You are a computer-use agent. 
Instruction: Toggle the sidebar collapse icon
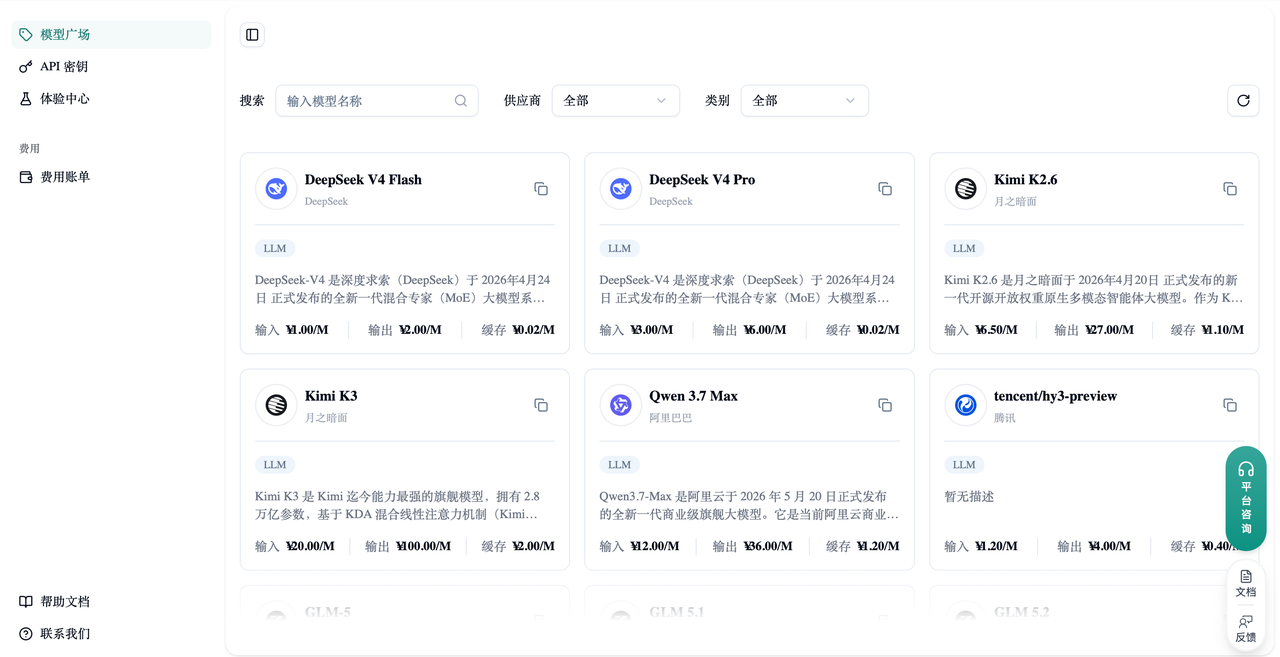pos(252,35)
